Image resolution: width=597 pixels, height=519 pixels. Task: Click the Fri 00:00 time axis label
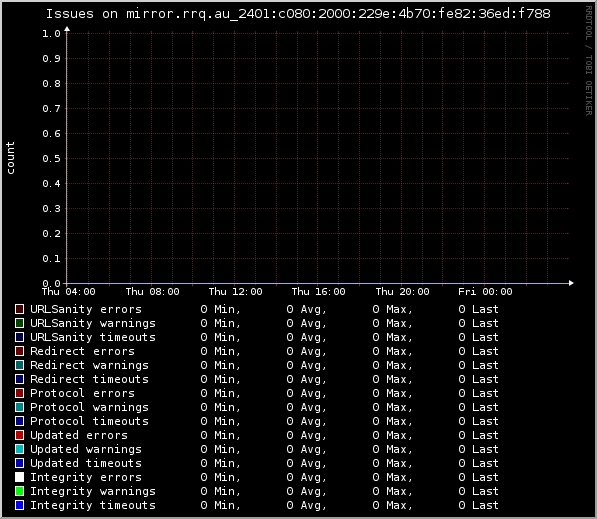pos(485,292)
